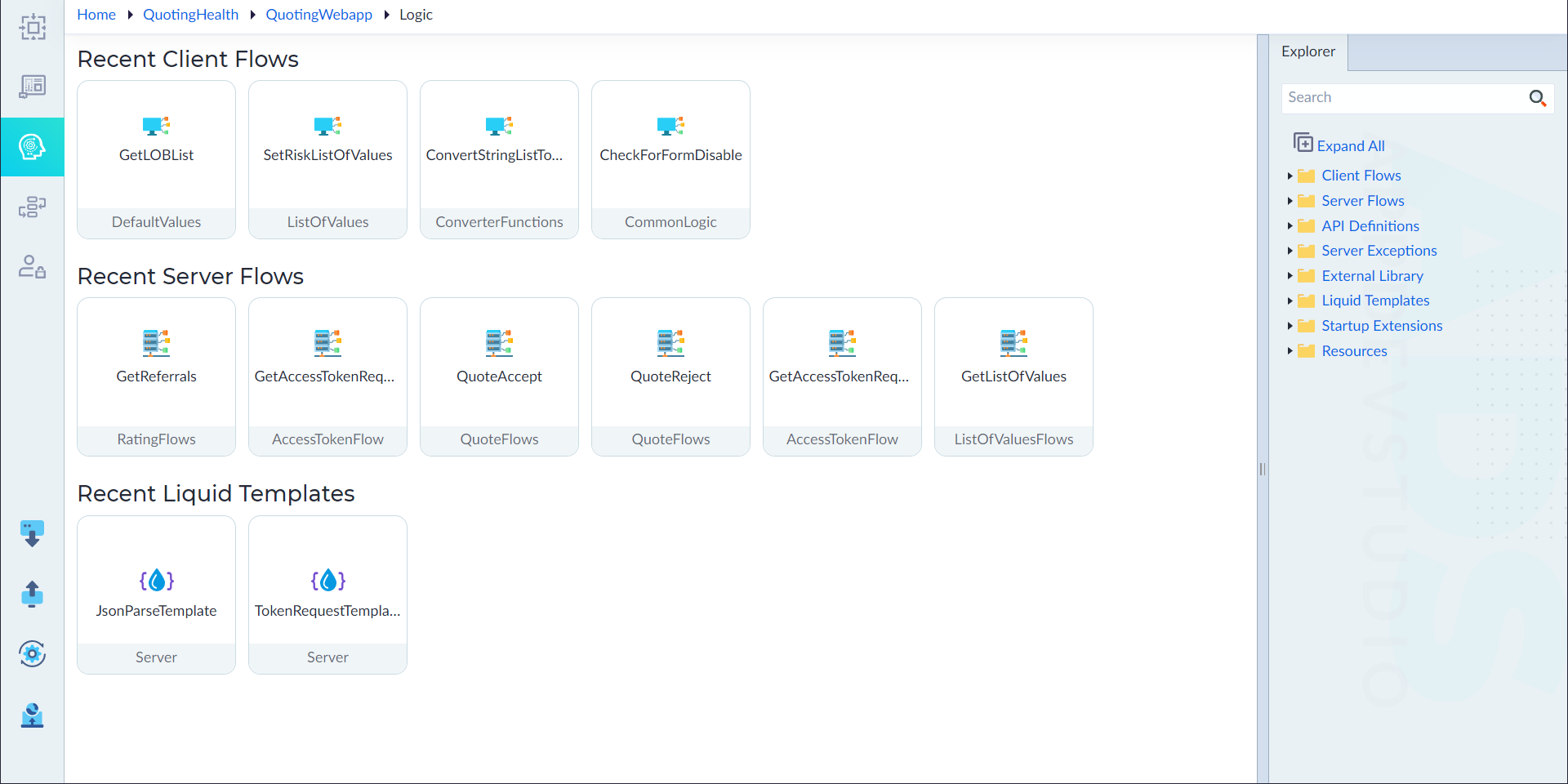This screenshot has height=784, width=1568.
Task: Expand the Startup Extensions folder arrow
Action: tap(1290, 326)
